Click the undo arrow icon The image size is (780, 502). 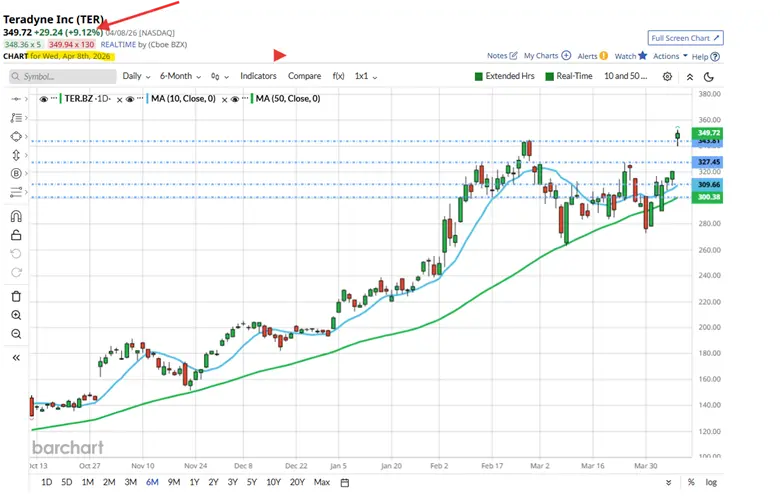(16, 254)
